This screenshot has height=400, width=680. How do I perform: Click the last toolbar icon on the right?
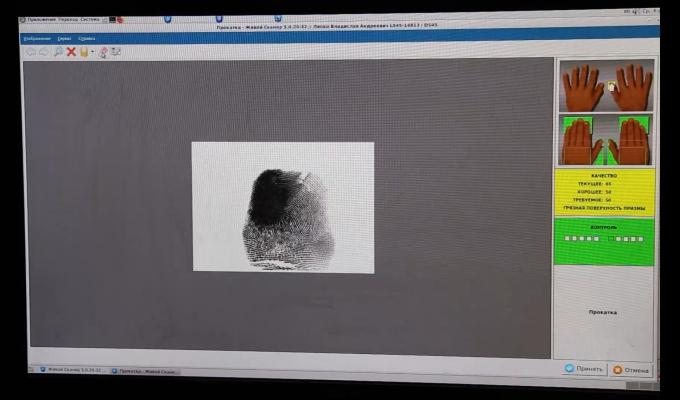pyautogui.click(x=116, y=51)
